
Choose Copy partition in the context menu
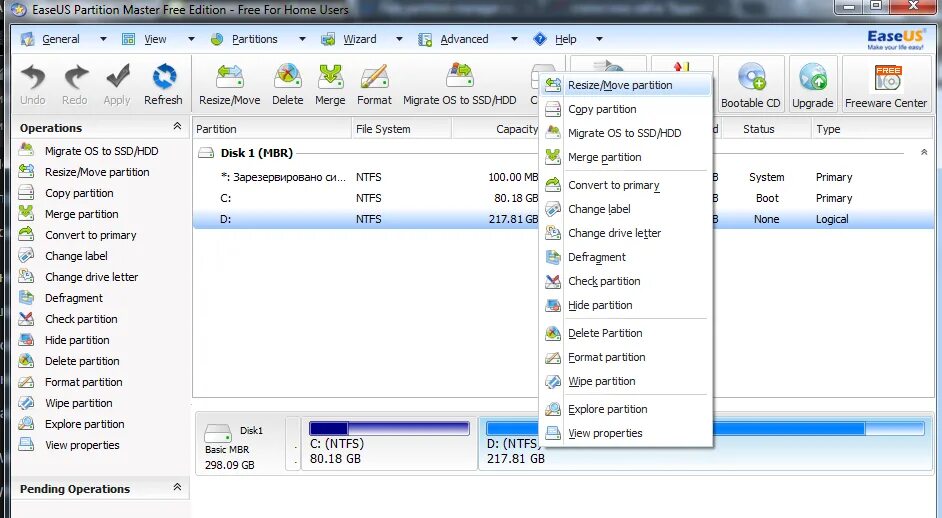[x=626, y=109]
